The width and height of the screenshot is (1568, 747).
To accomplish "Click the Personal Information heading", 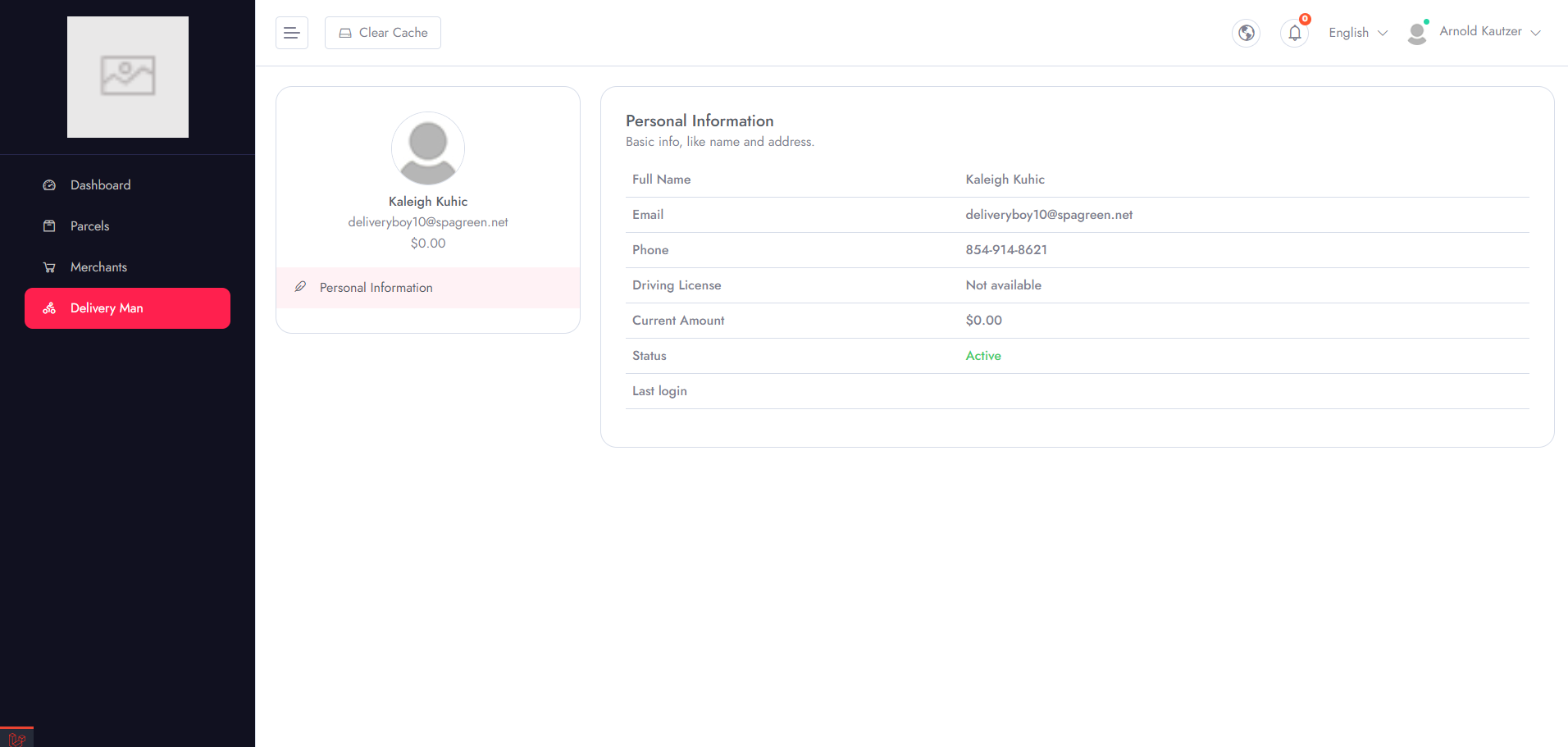I will [700, 121].
